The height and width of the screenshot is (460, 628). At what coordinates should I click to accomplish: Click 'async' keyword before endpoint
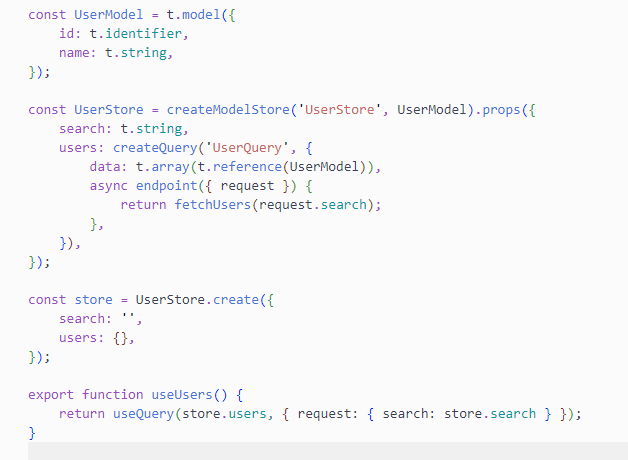tap(109, 186)
